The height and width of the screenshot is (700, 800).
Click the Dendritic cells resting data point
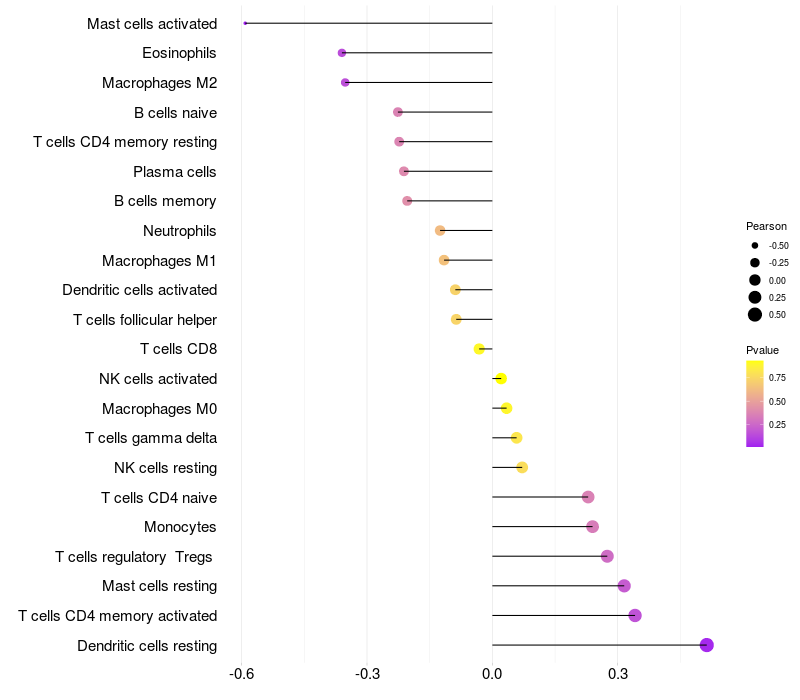[x=706, y=645]
